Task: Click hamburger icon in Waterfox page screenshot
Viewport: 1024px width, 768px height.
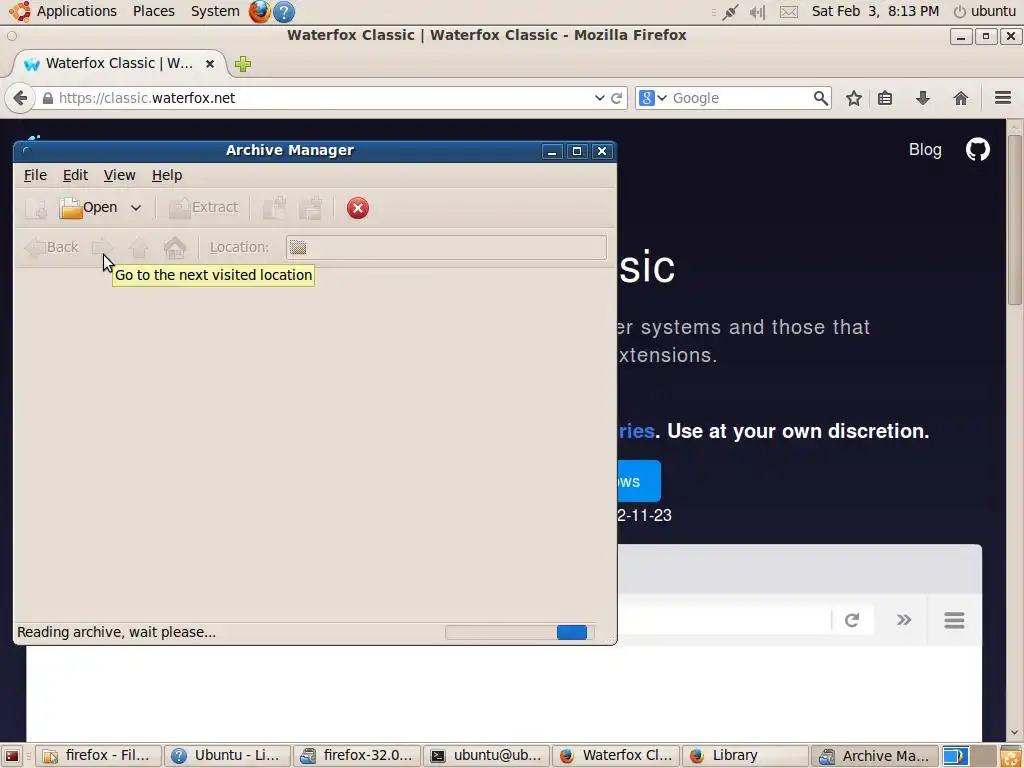Action: 954,620
